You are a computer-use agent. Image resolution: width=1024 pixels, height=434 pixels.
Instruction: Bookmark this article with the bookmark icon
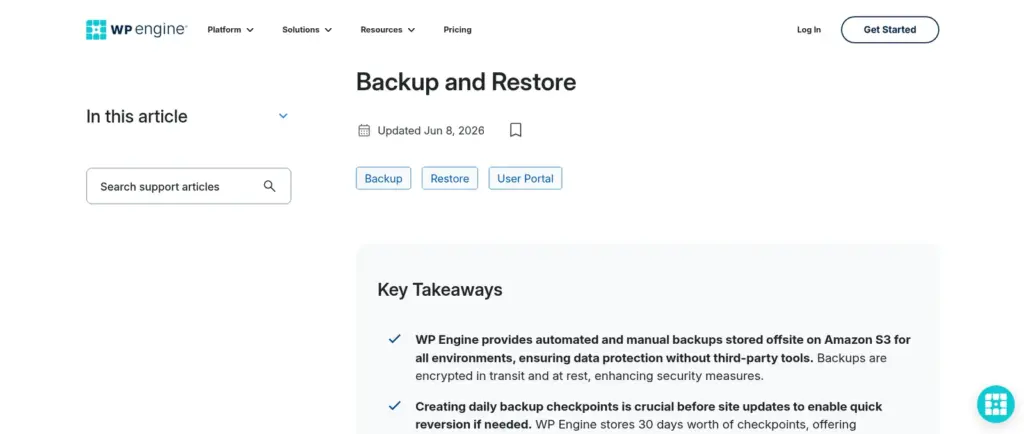pos(515,130)
